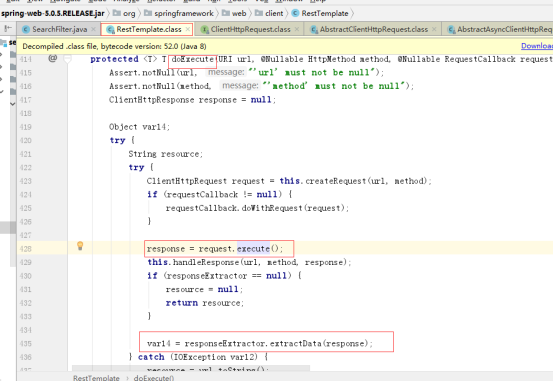Collapse the doExecute method fold marker
553x382 pixels.
pyautogui.click(x=67, y=59)
